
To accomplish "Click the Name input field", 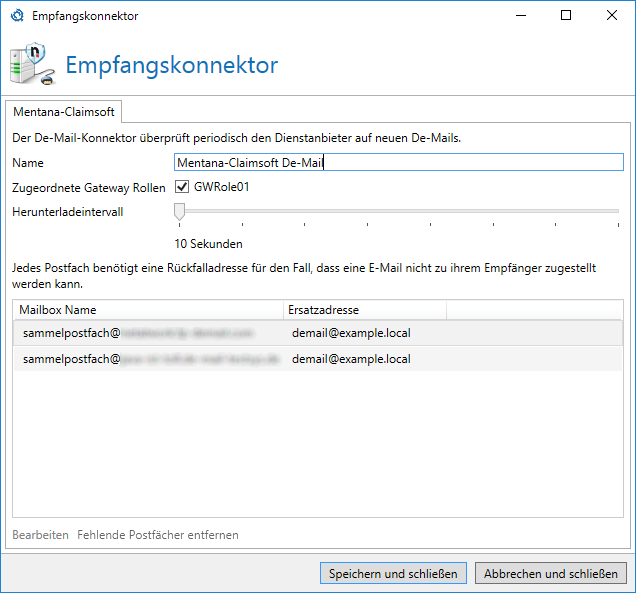I will [399, 162].
